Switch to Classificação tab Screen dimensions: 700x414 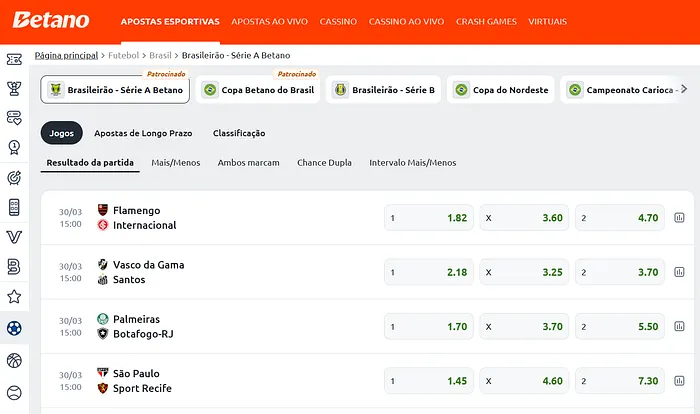tap(239, 133)
